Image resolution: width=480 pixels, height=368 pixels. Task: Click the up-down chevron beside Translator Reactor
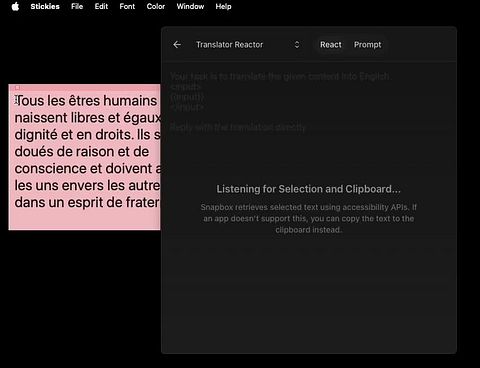tap(297, 45)
